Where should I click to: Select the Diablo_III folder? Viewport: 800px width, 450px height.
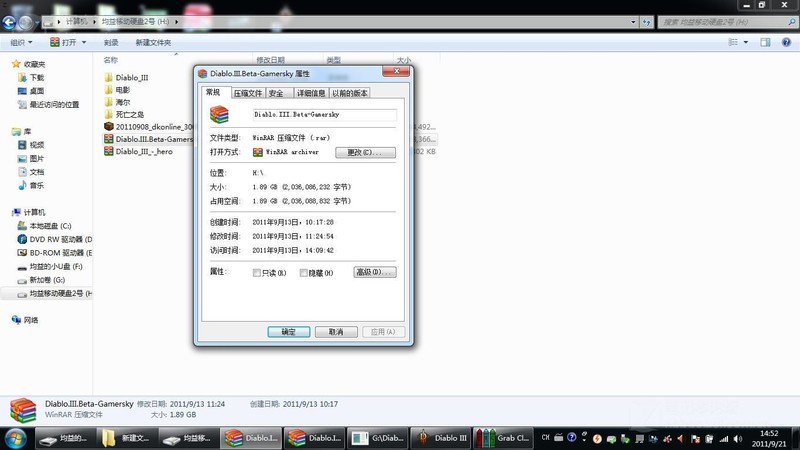[x=132, y=78]
